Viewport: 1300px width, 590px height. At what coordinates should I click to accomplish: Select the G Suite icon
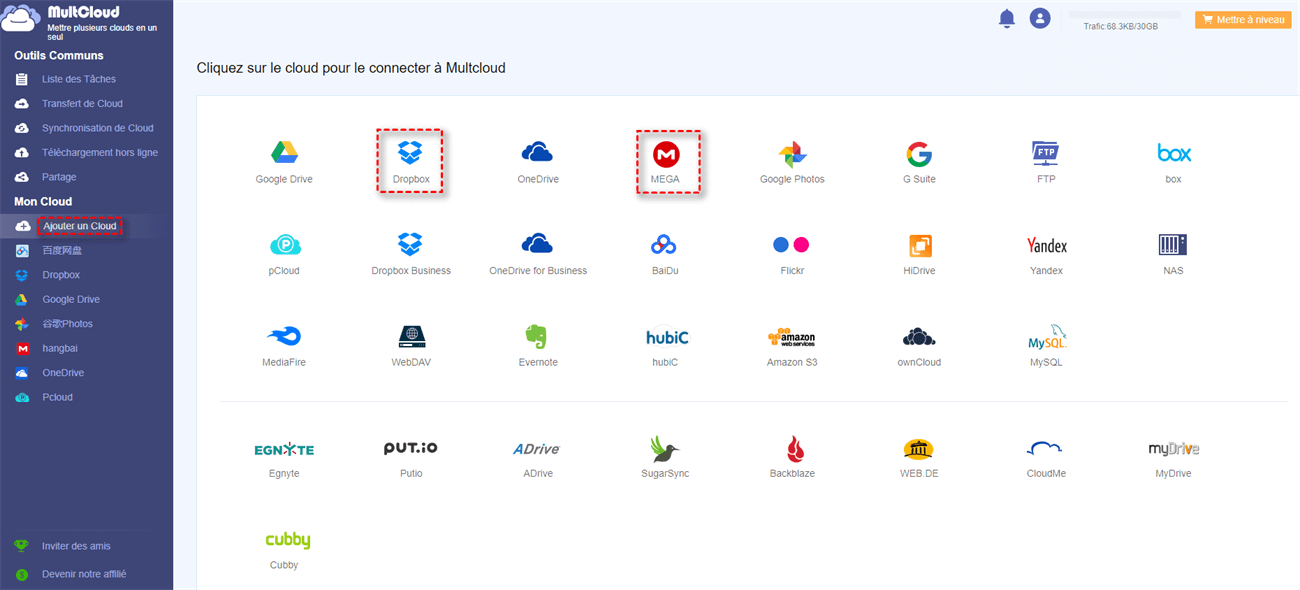[x=919, y=154]
